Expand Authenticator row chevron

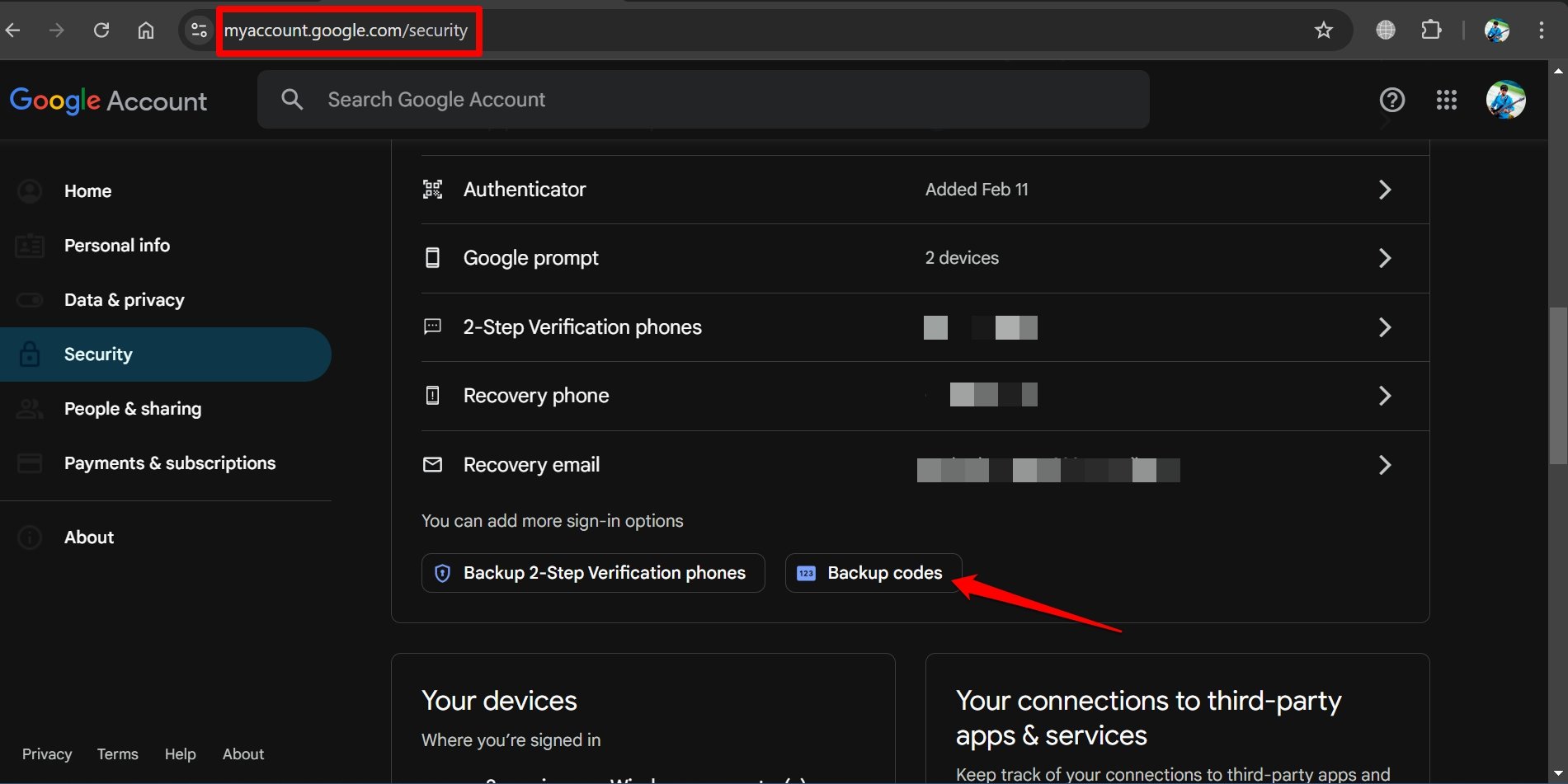(x=1385, y=190)
